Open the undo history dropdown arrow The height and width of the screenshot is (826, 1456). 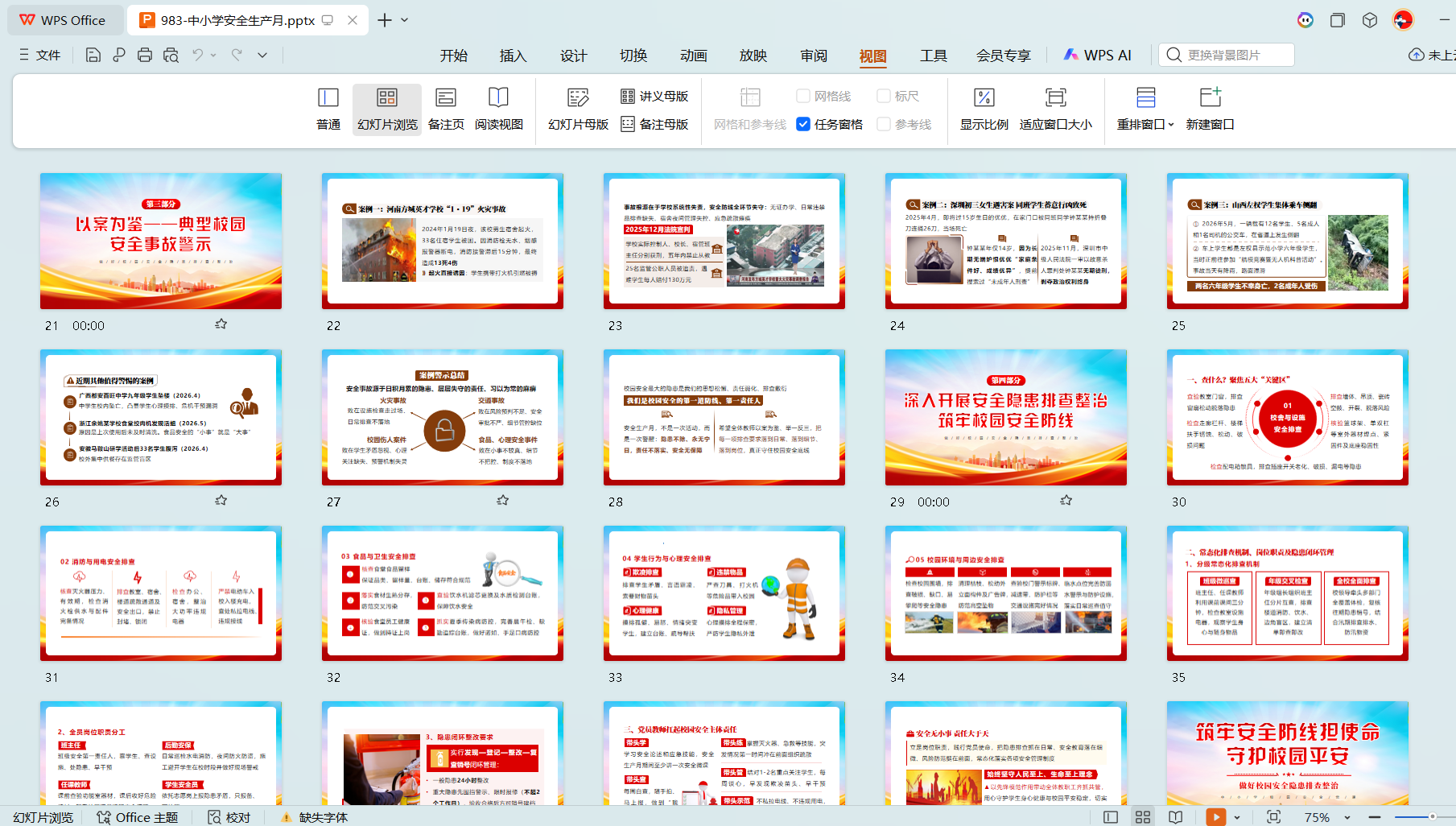(x=213, y=55)
